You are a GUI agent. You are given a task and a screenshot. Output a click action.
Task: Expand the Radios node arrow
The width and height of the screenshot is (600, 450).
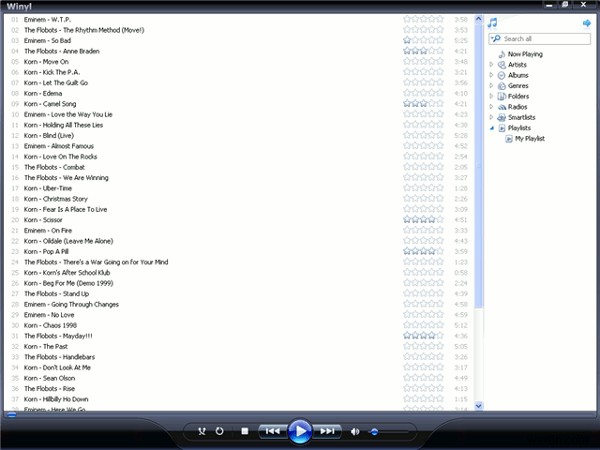pyautogui.click(x=492, y=107)
